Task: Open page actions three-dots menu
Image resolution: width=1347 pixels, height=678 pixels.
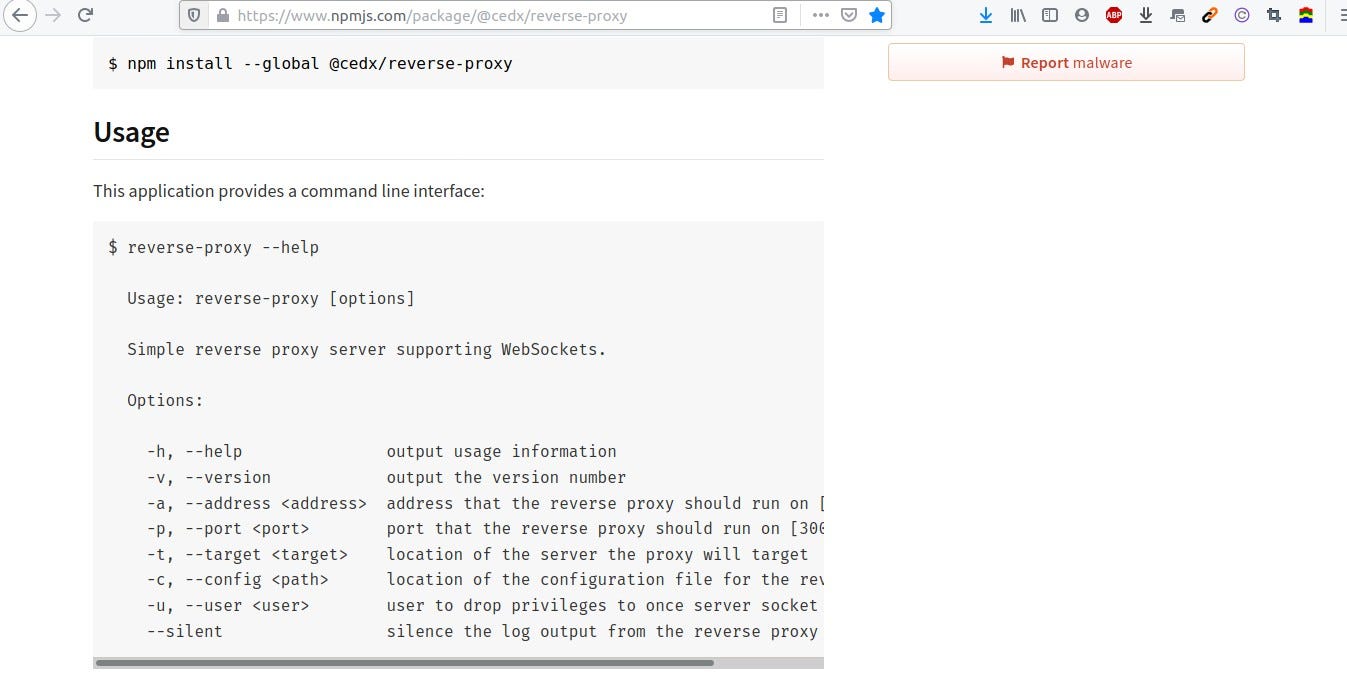Action: 820,15
